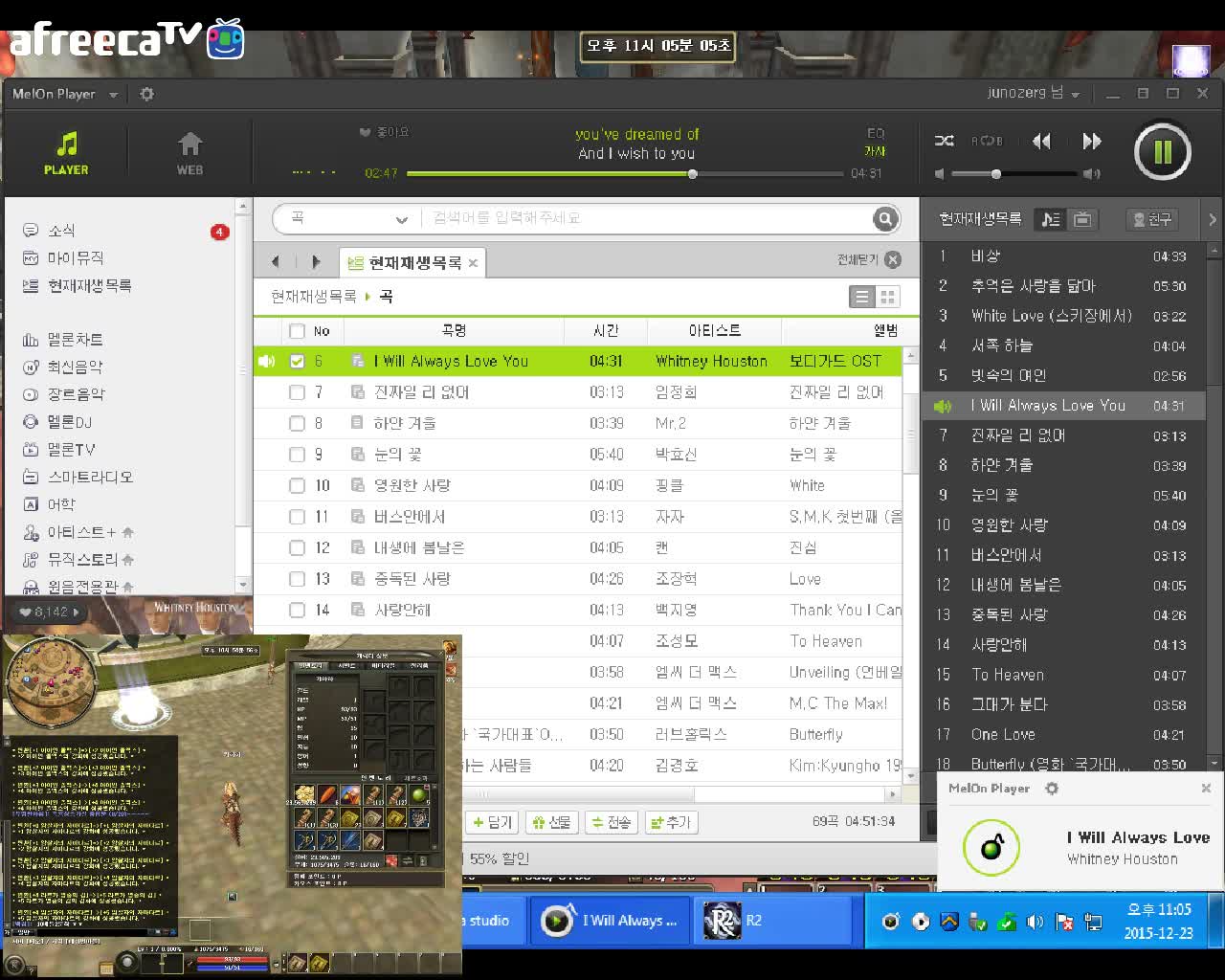Expand the right playlist panel chevron
Viewport: 1225px width, 980px height.
[1212, 218]
